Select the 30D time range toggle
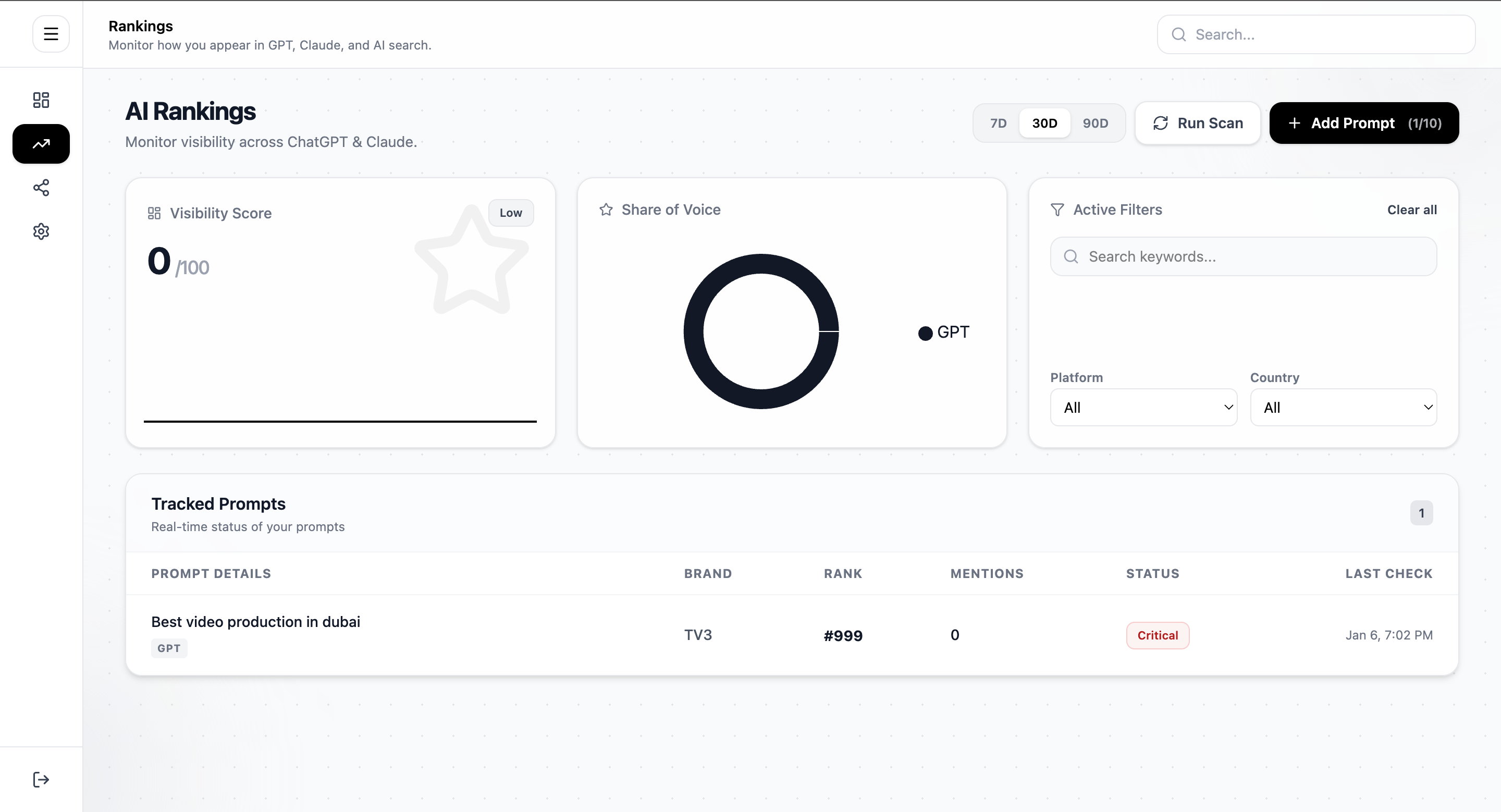 tap(1044, 123)
